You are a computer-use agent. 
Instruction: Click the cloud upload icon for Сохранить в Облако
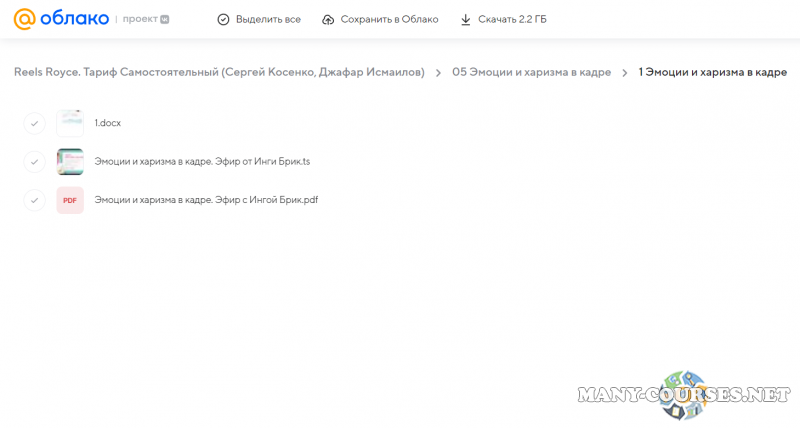(x=328, y=19)
